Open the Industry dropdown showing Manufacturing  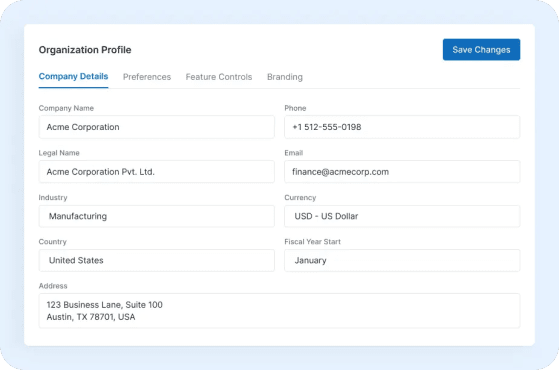coord(157,216)
